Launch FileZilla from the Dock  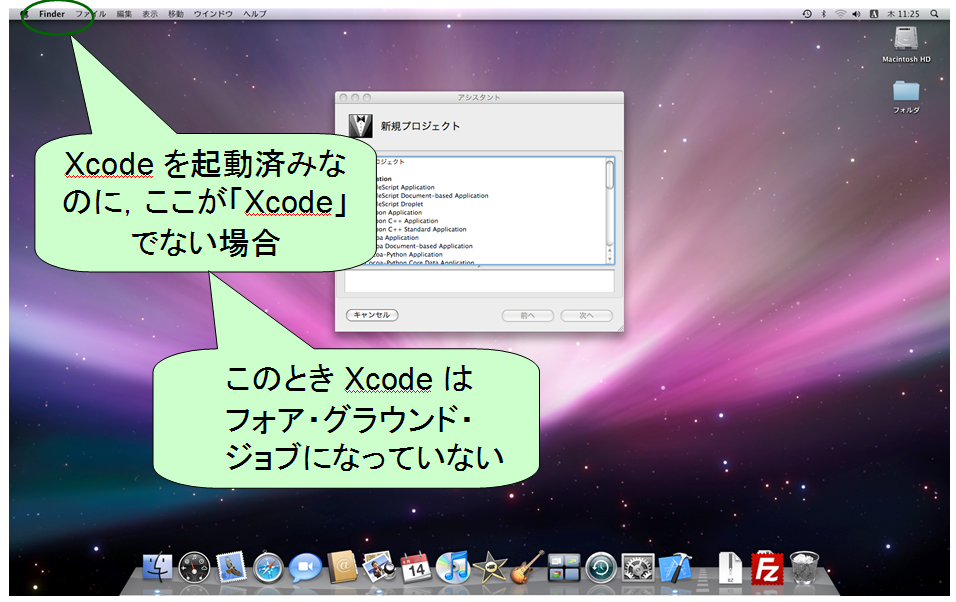(x=767, y=568)
